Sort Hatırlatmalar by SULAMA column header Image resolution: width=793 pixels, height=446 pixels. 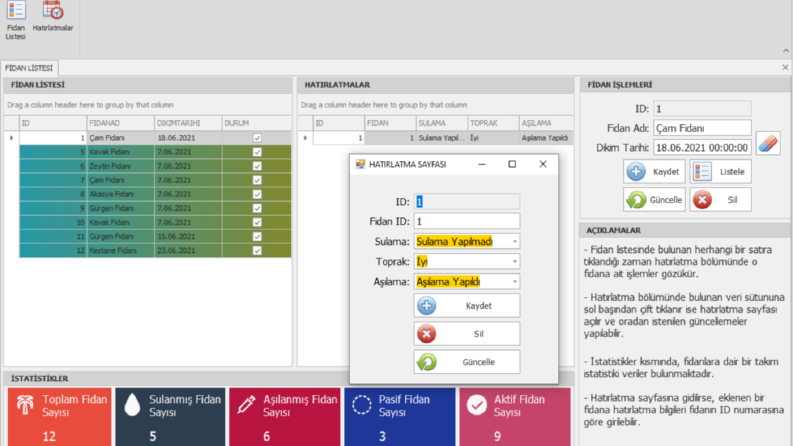pos(442,123)
